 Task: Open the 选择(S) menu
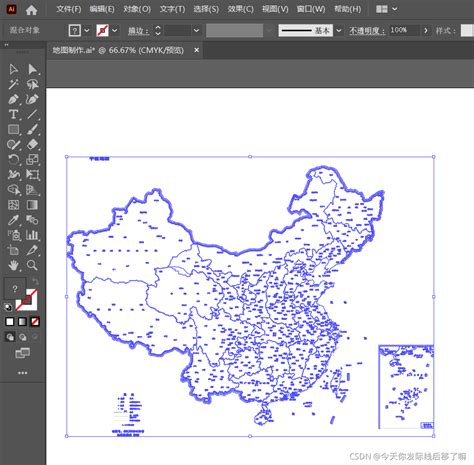pos(206,9)
